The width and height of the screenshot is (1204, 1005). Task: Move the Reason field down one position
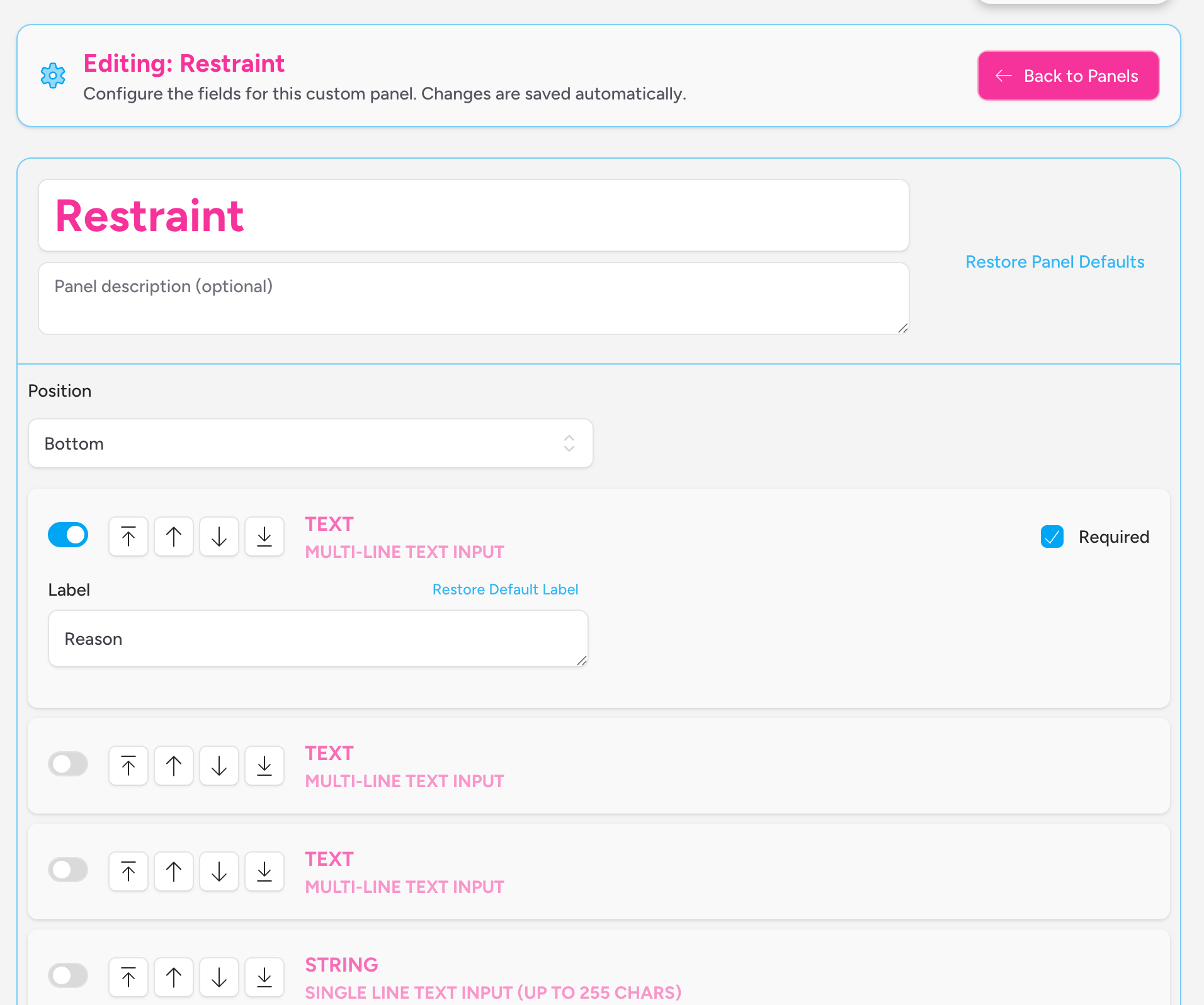(x=219, y=536)
